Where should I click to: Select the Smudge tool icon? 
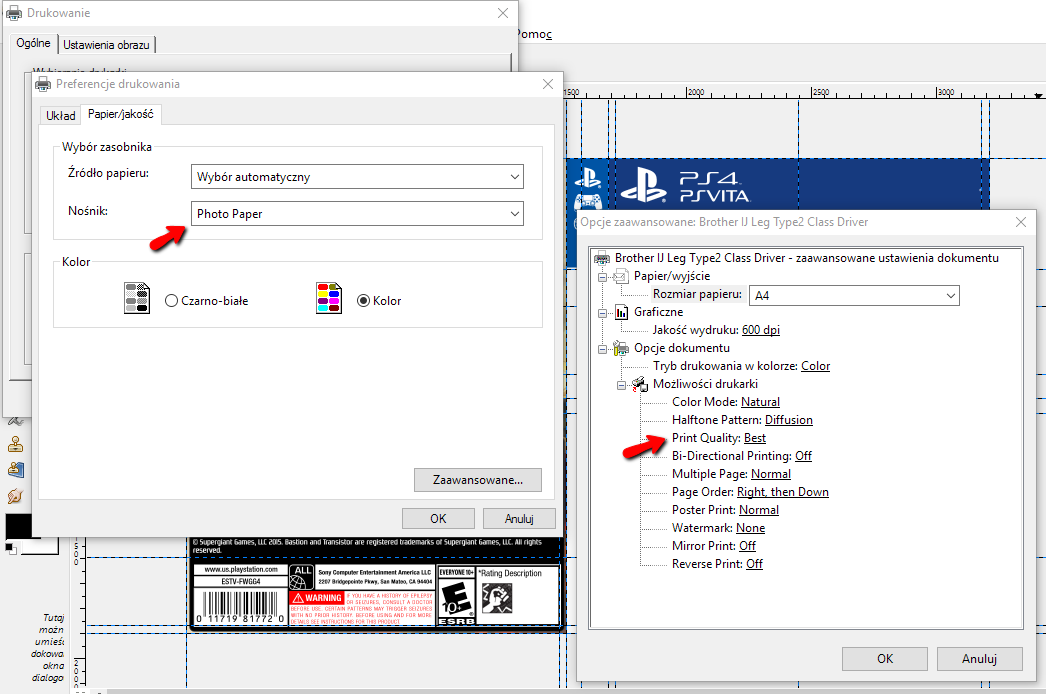pos(15,496)
